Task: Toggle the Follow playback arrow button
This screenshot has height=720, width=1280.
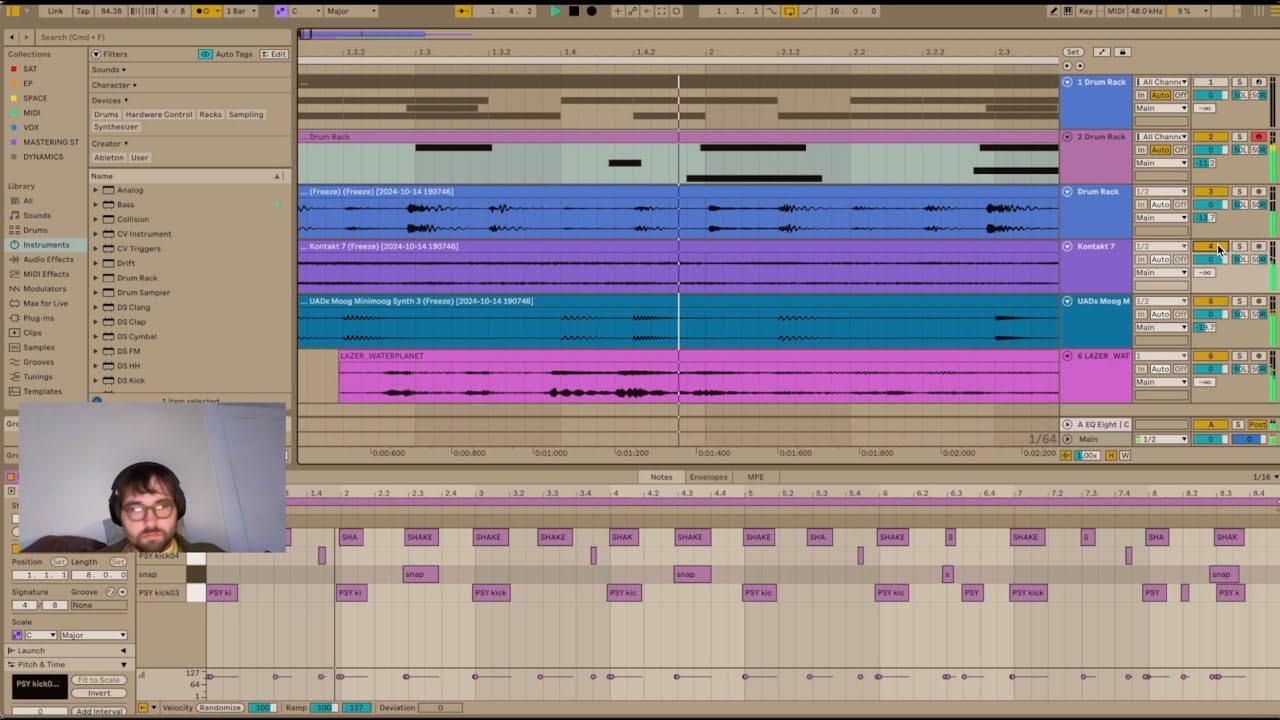Action: tap(463, 11)
